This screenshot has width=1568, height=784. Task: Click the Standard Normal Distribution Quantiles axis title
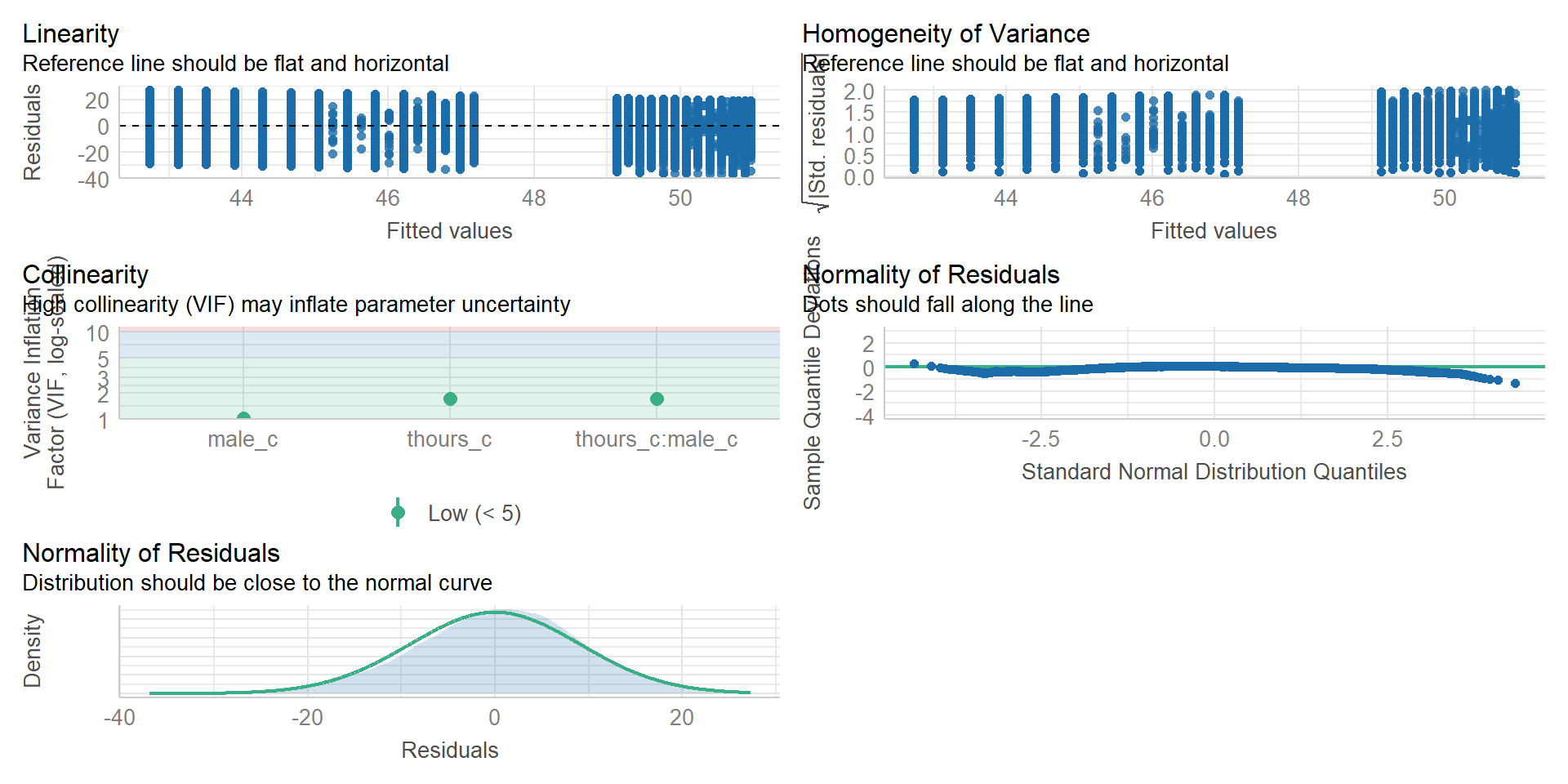click(1214, 471)
